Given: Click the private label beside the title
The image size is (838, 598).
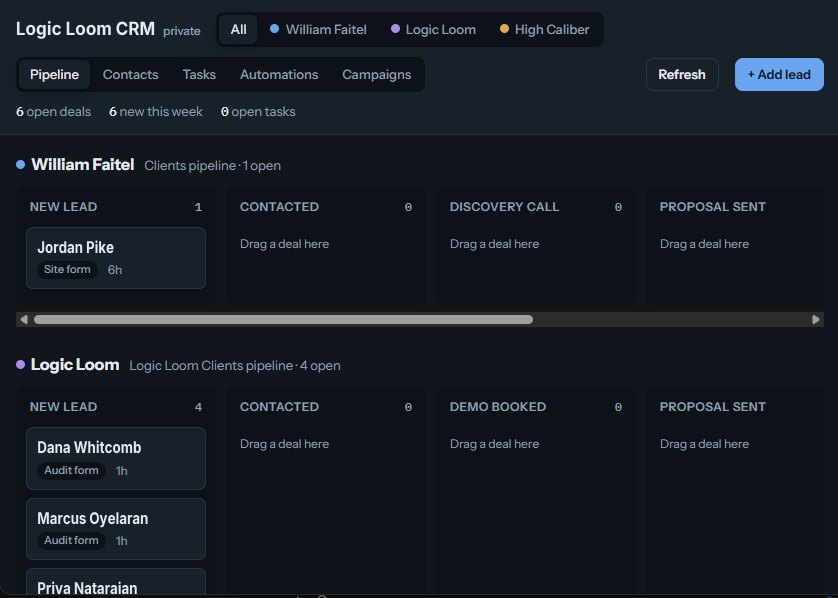Looking at the screenshot, I should click(182, 31).
